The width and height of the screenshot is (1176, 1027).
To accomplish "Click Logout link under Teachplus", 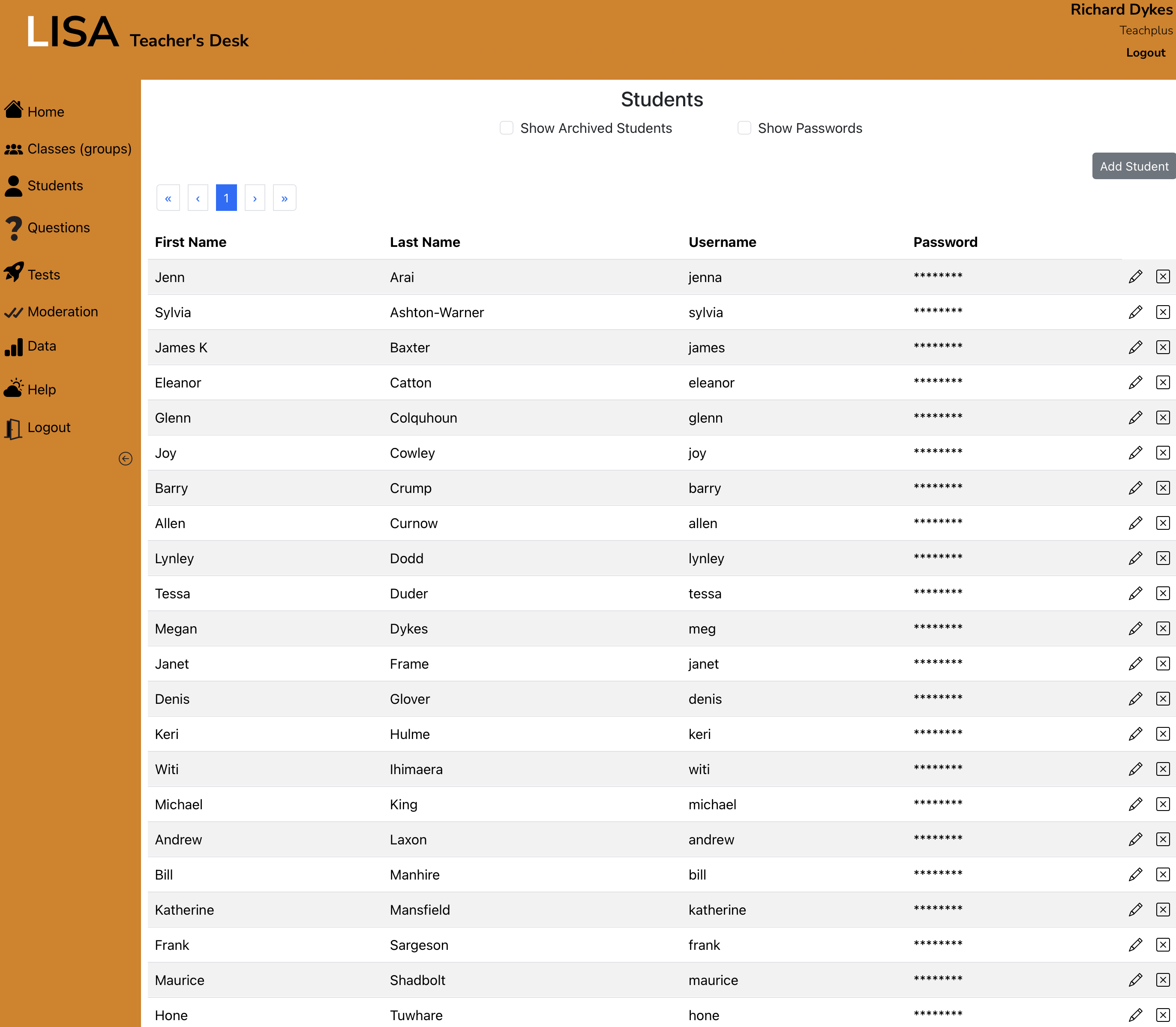I will point(1145,53).
